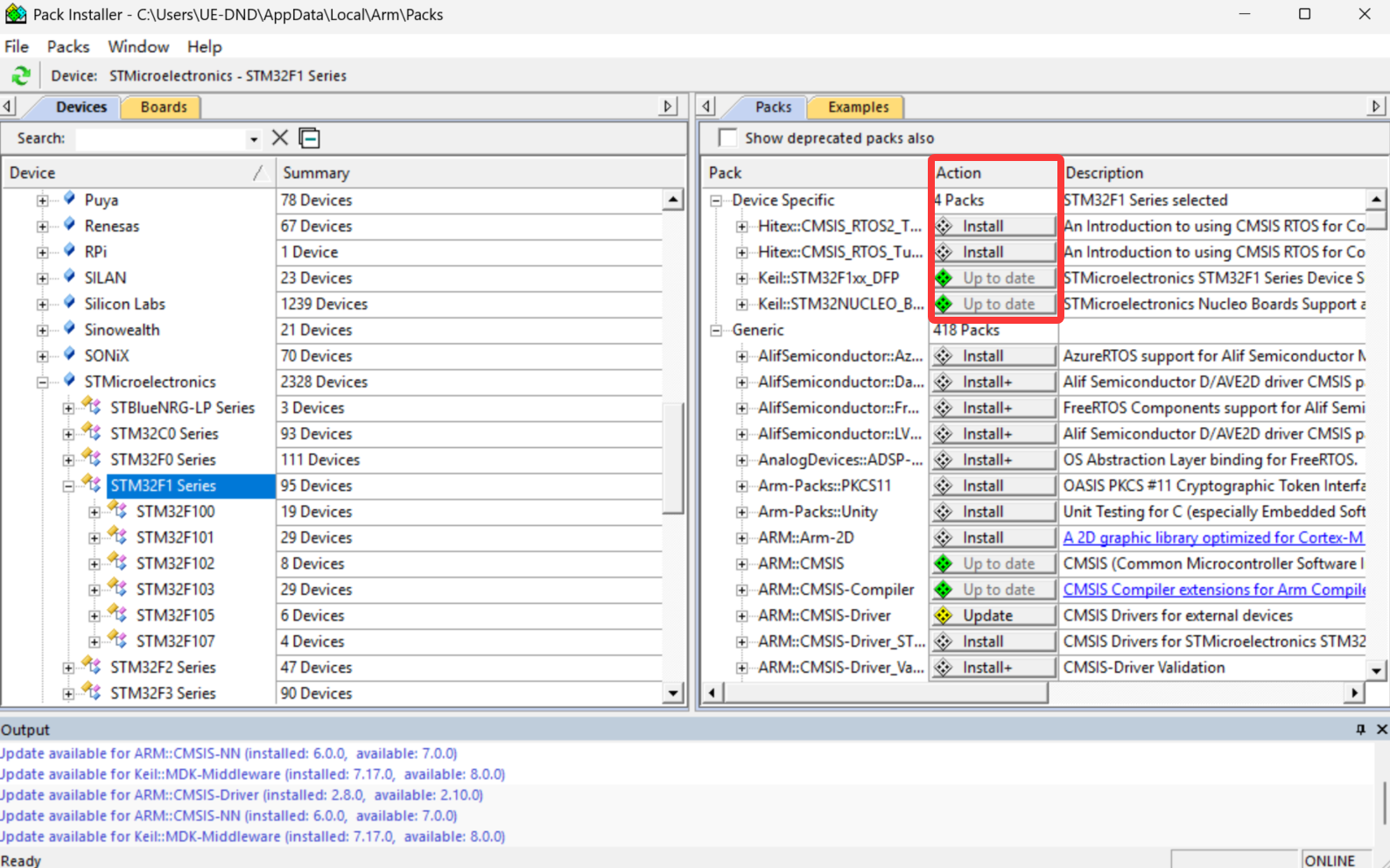Click the Renesas vendor diamond icon
The width and height of the screenshot is (1390, 868).
(x=70, y=225)
